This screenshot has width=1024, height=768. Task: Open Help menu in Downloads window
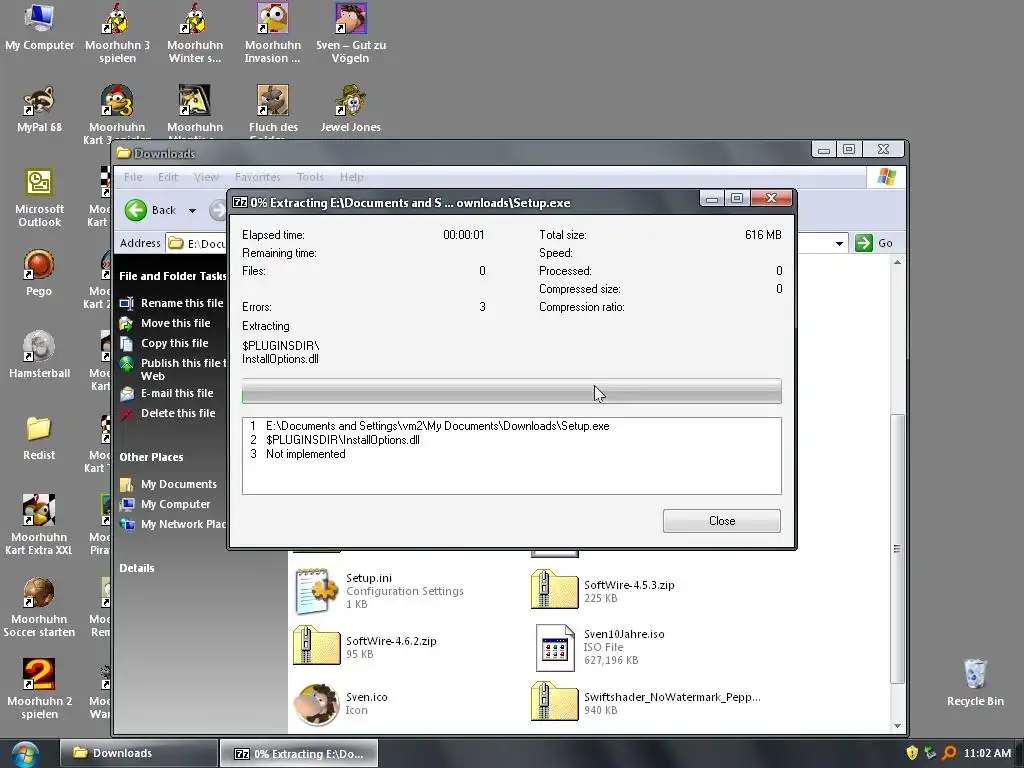point(351,177)
